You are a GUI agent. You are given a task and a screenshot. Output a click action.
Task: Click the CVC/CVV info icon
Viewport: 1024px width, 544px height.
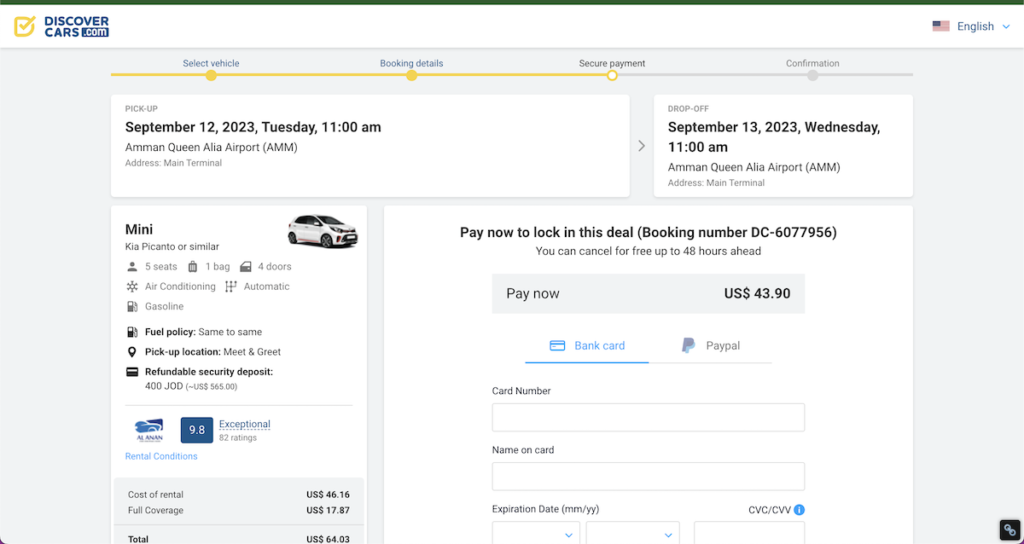point(799,510)
